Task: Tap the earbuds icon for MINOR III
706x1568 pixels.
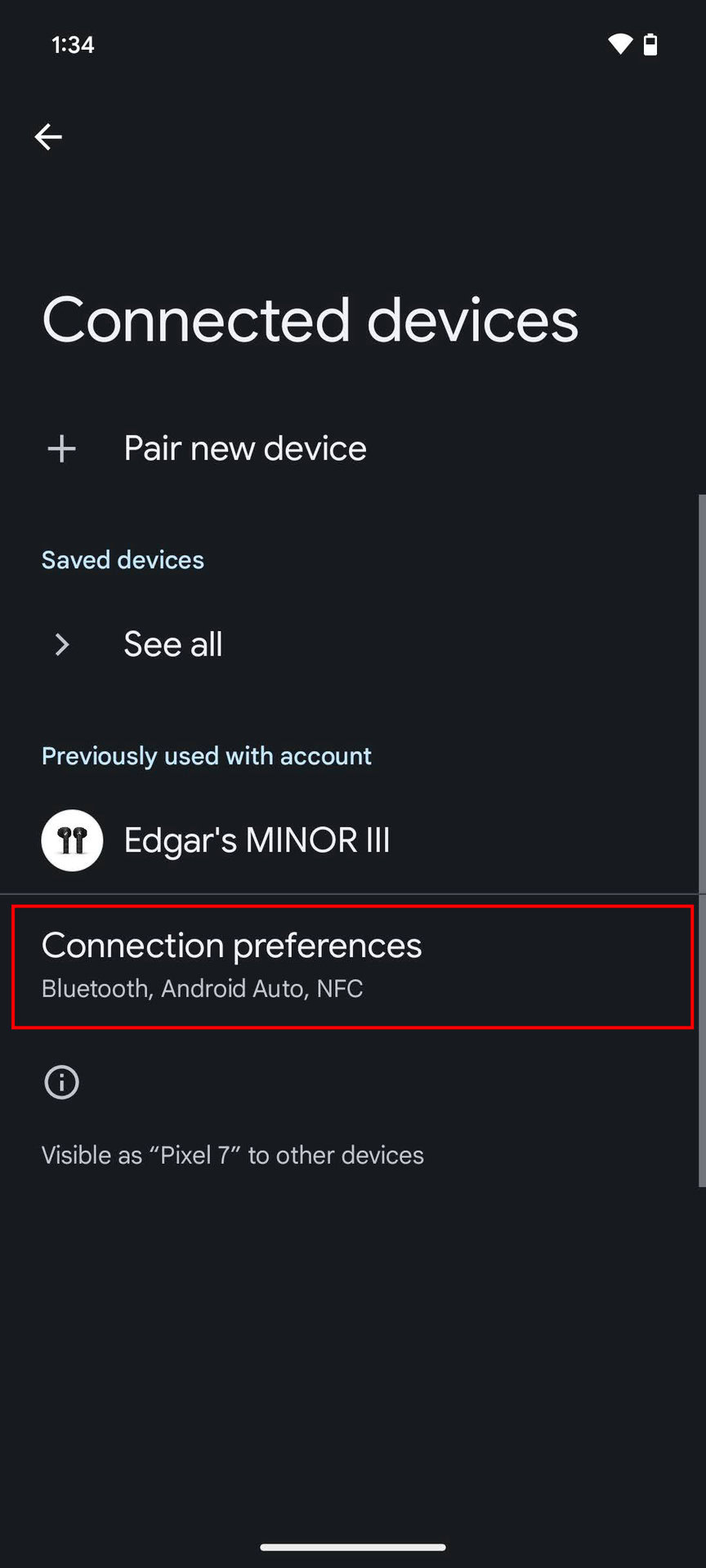Action: (x=72, y=840)
